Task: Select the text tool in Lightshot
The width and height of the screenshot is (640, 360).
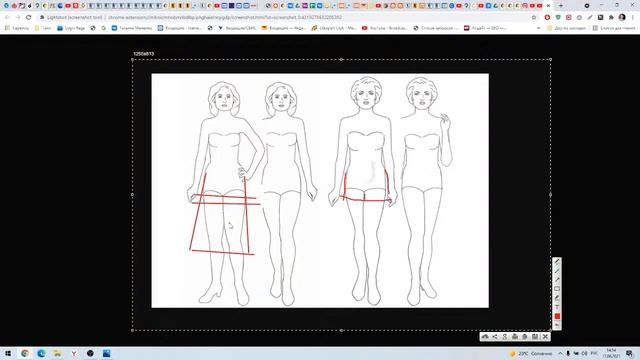Action: click(x=557, y=307)
